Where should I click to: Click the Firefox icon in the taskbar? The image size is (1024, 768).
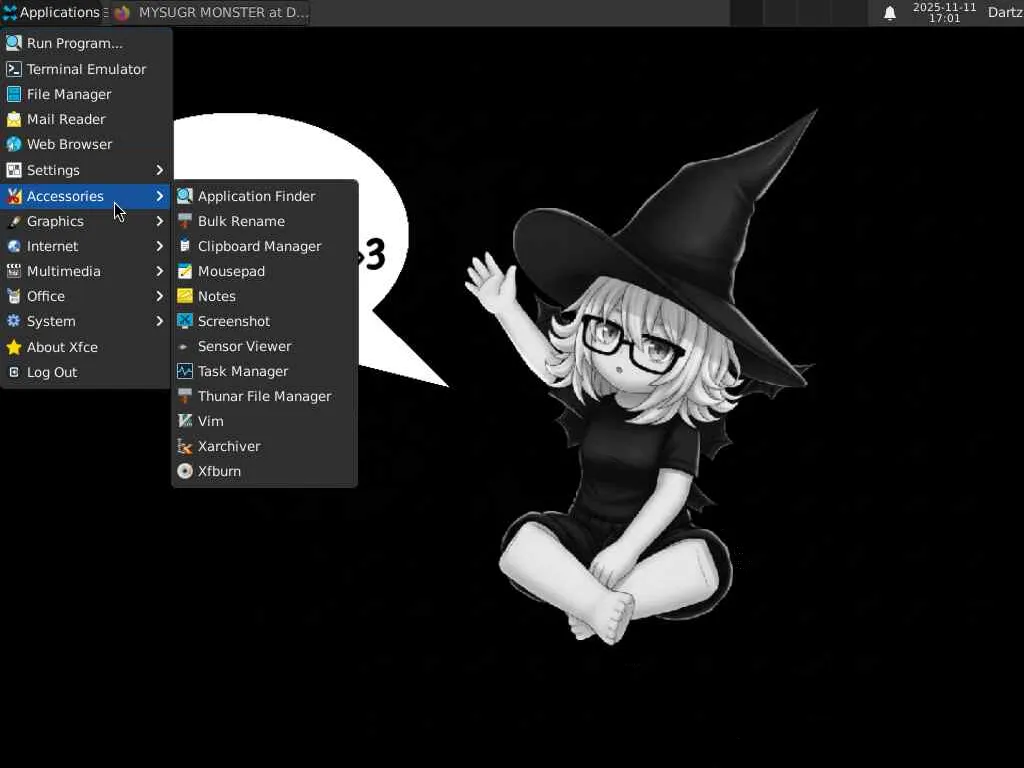tap(122, 13)
